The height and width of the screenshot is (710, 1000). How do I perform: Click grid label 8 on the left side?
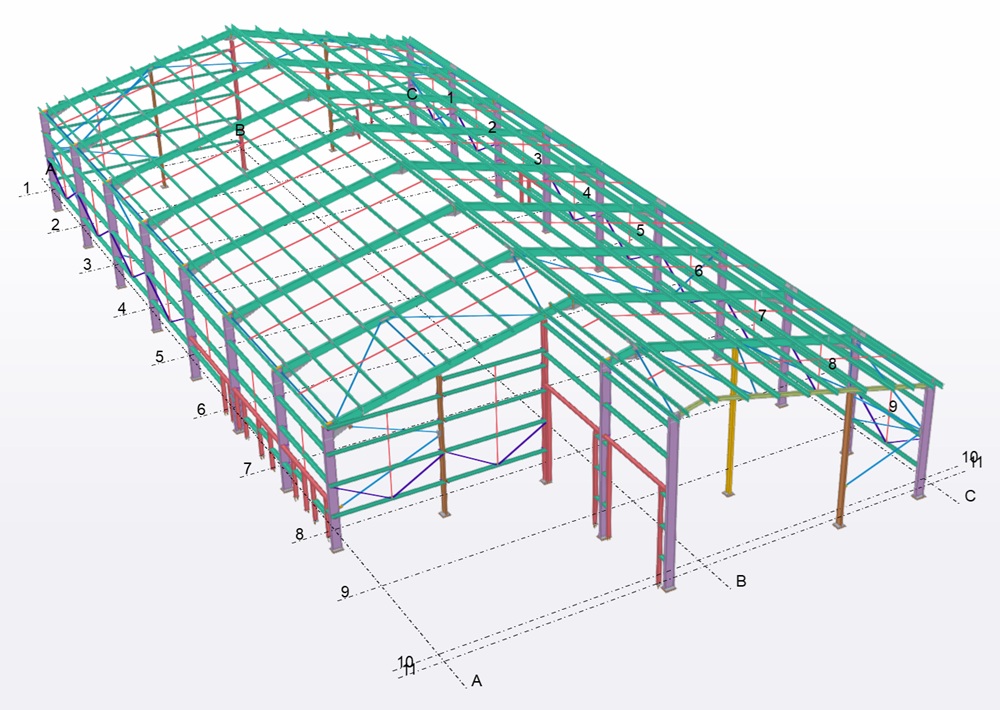pos(298,535)
